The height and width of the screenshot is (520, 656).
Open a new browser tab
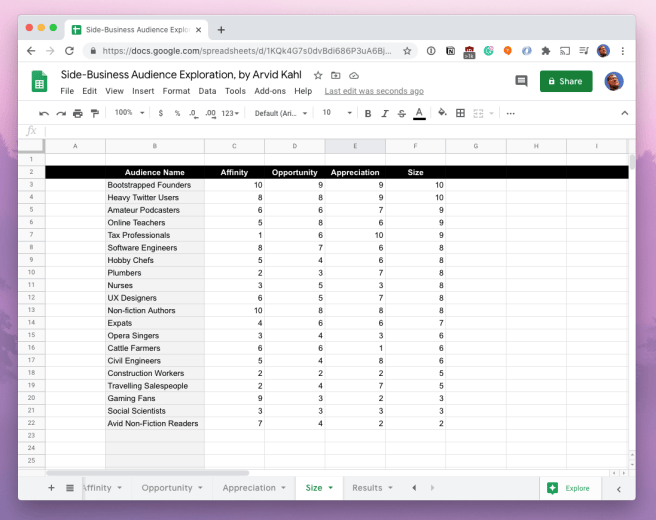click(x=221, y=30)
